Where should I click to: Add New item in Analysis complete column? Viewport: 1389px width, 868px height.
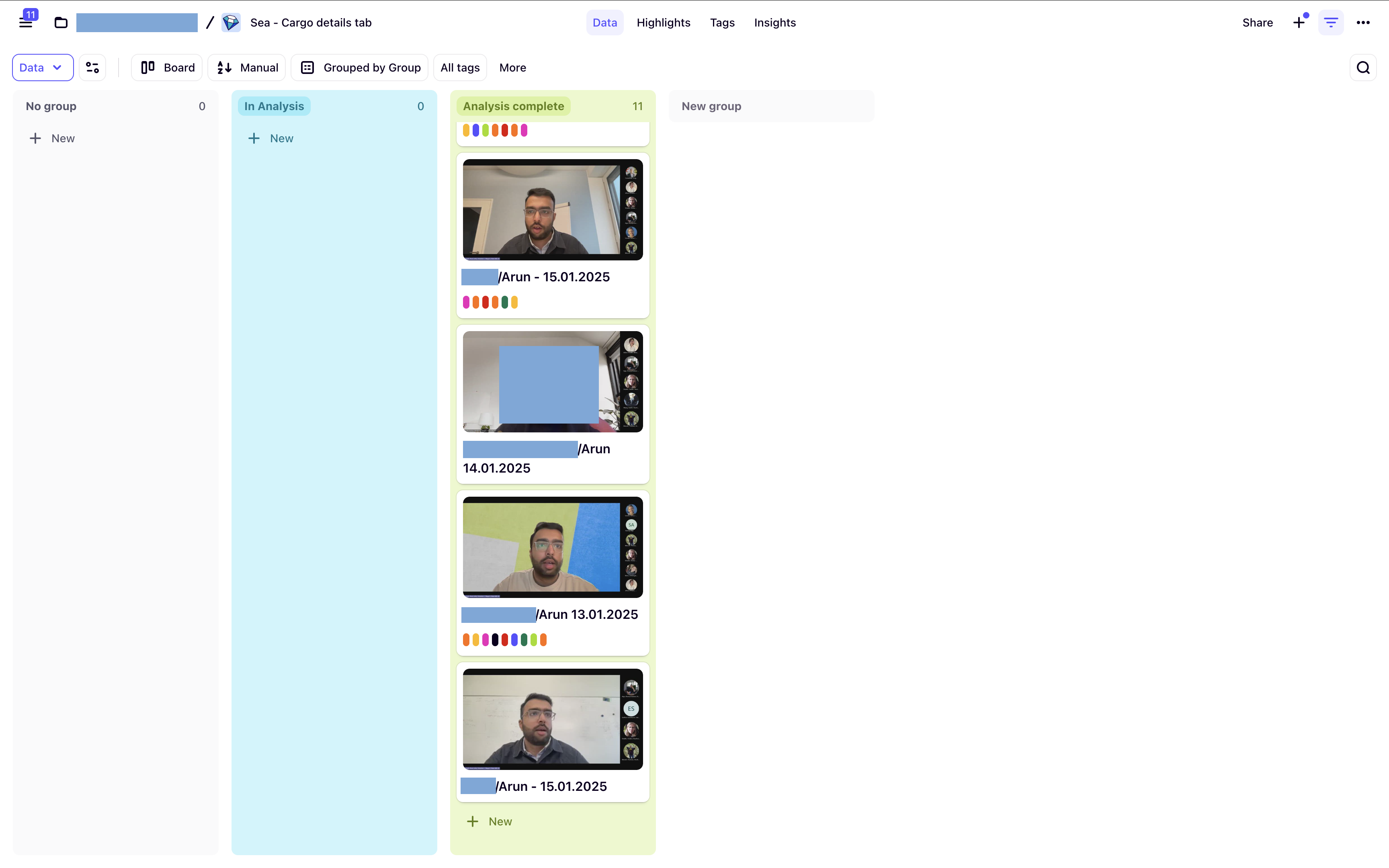point(490,821)
